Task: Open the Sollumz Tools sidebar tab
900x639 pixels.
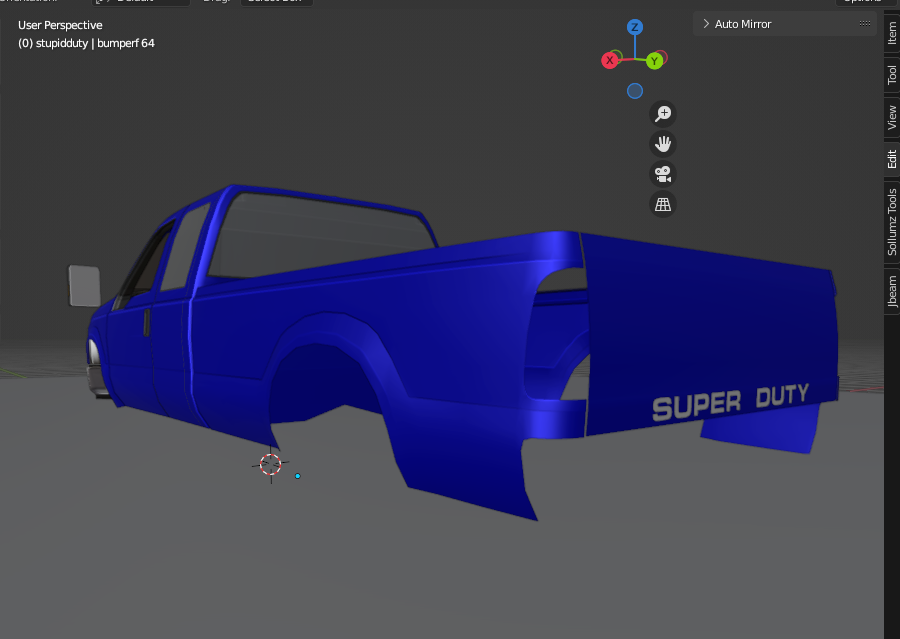Action: point(891,222)
